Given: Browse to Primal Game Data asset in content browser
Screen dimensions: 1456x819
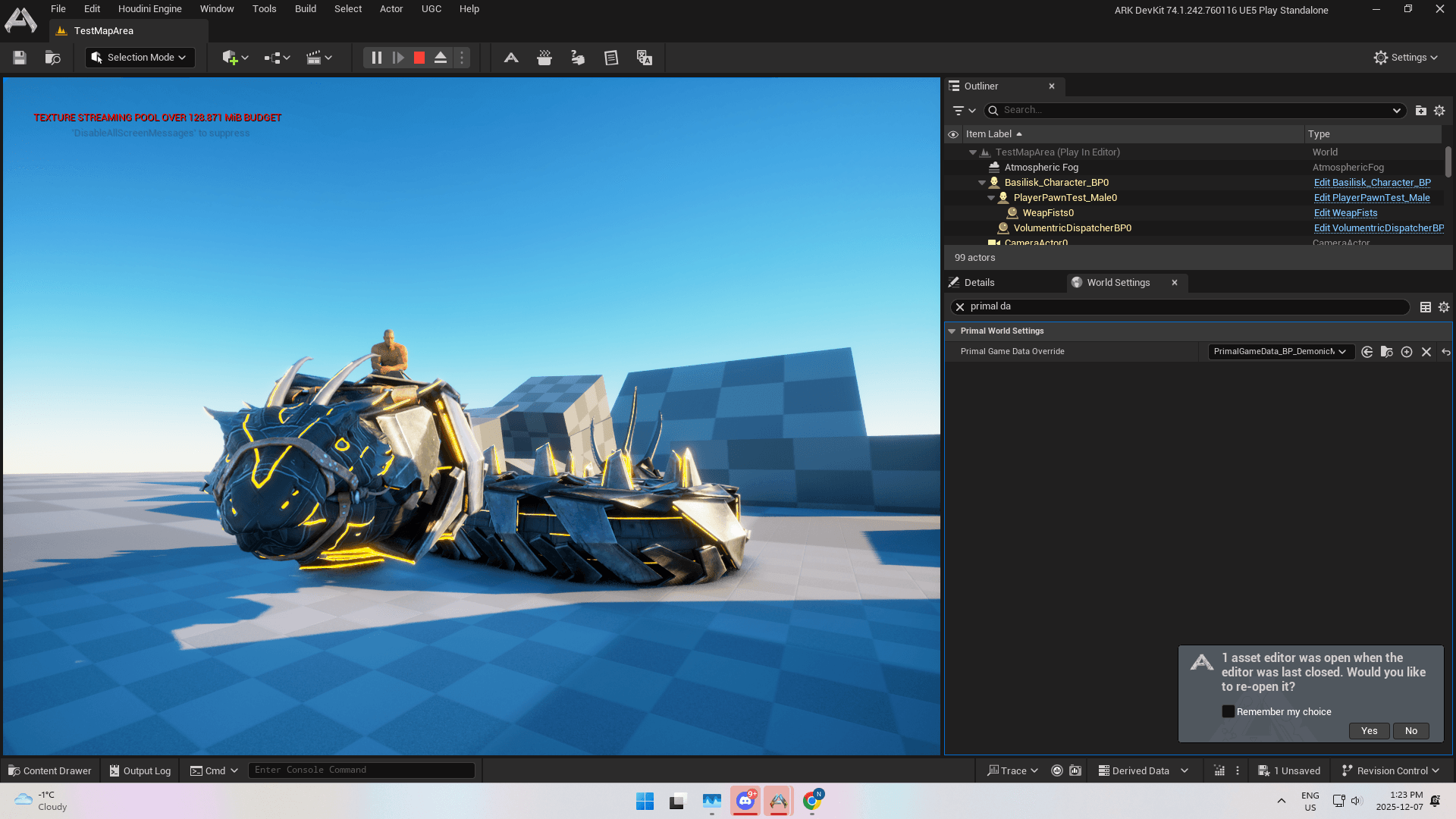Looking at the screenshot, I should click(x=1386, y=352).
